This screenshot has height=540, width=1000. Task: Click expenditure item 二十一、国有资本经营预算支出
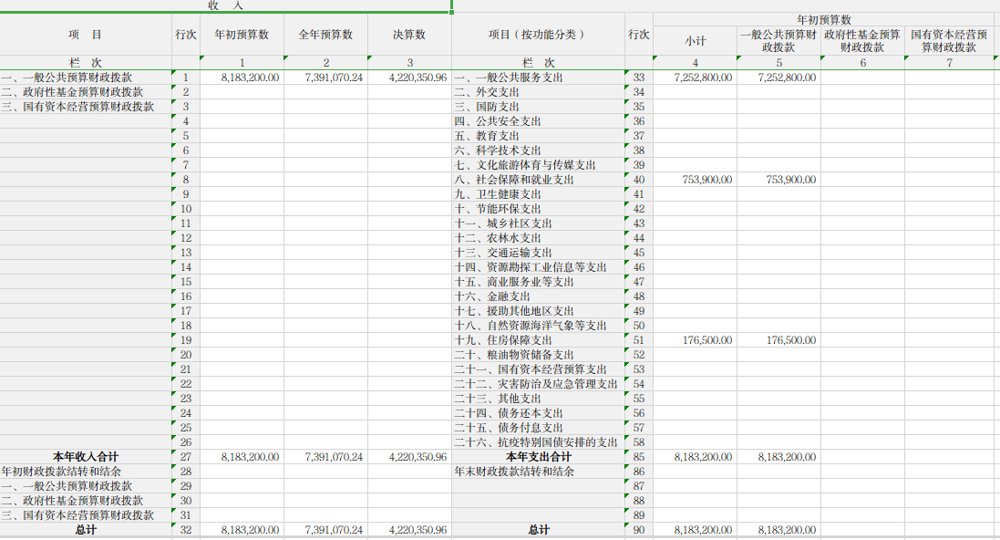pos(538,370)
